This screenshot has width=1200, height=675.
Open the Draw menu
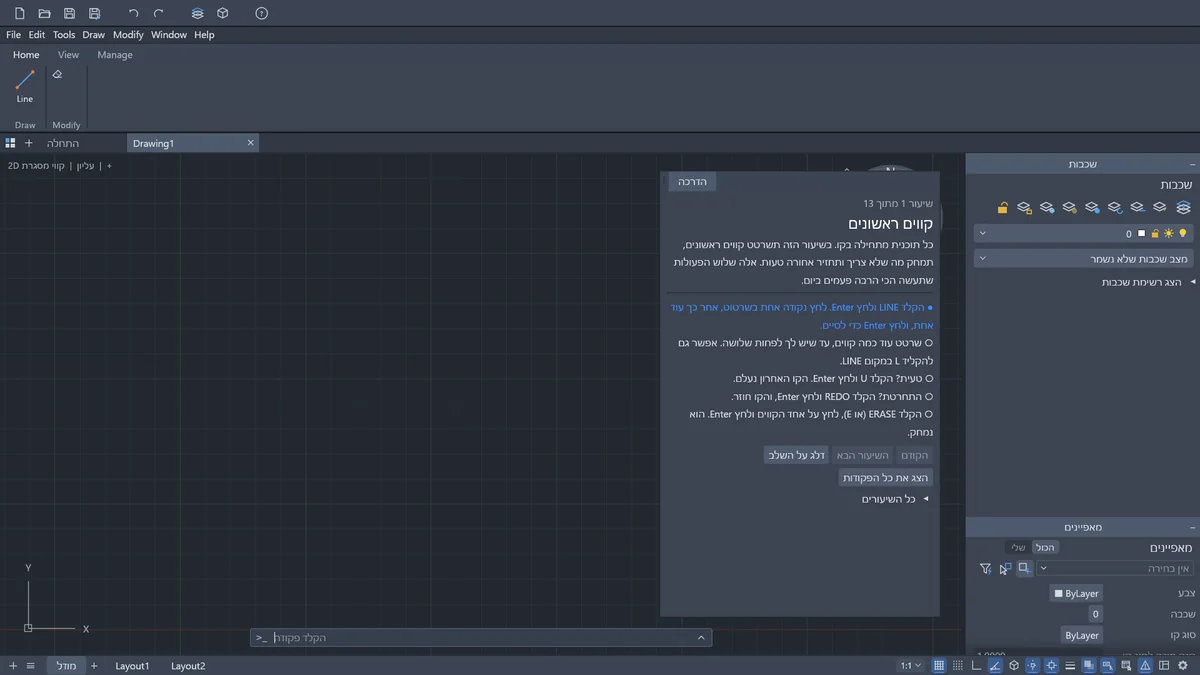[93, 35]
